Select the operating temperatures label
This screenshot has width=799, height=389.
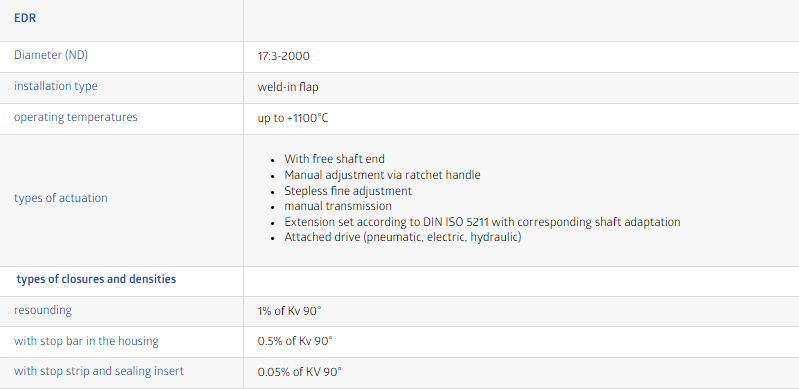click(x=75, y=117)
